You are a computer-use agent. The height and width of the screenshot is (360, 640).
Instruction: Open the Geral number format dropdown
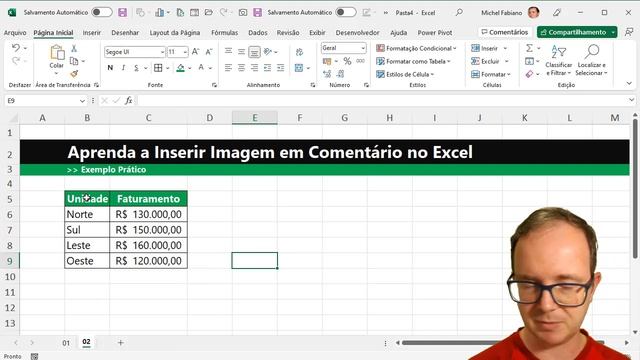363,48
